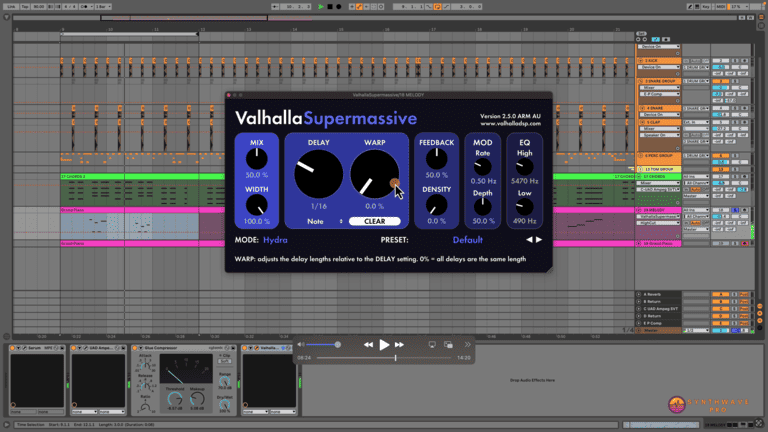Click the Glue Compressor Dry/Wet knob
Image resolution: width=768 pixels, height=432 pixels.
pos(225,405)
